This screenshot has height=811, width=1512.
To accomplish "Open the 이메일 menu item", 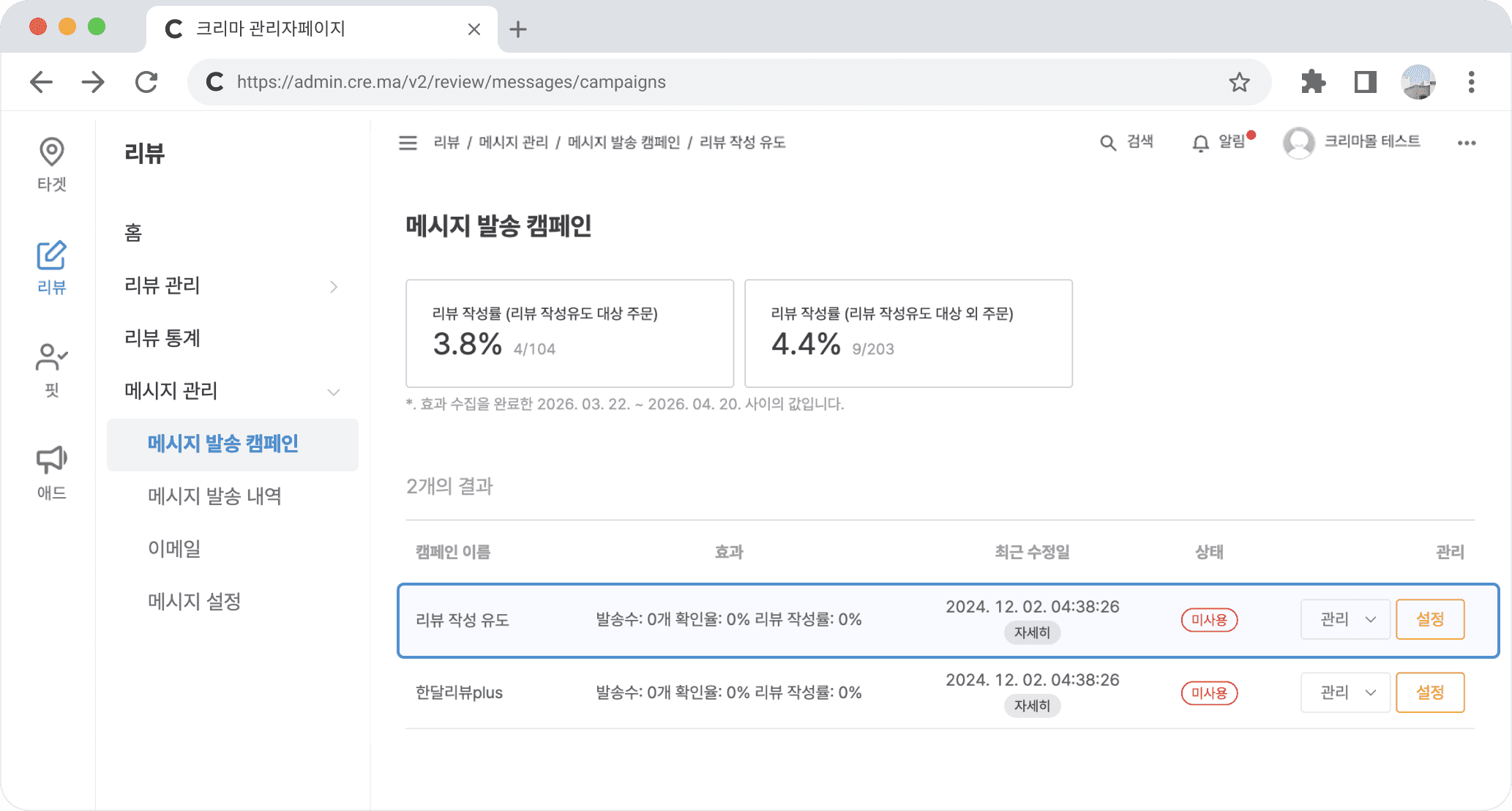I will pyautogui.click(x=174, y=549).
